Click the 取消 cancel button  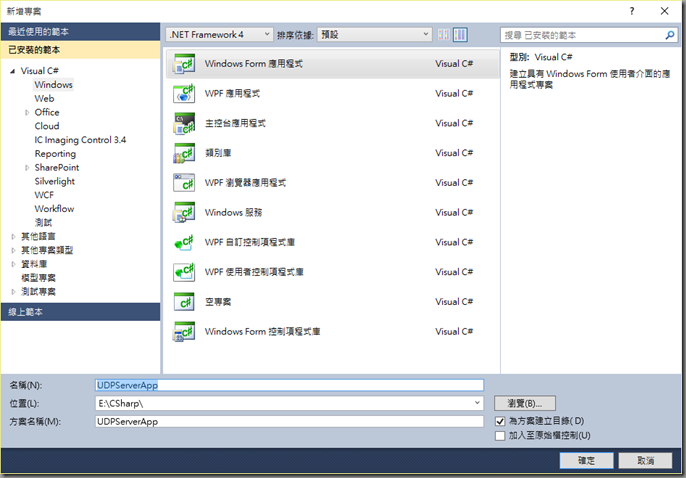646,461
